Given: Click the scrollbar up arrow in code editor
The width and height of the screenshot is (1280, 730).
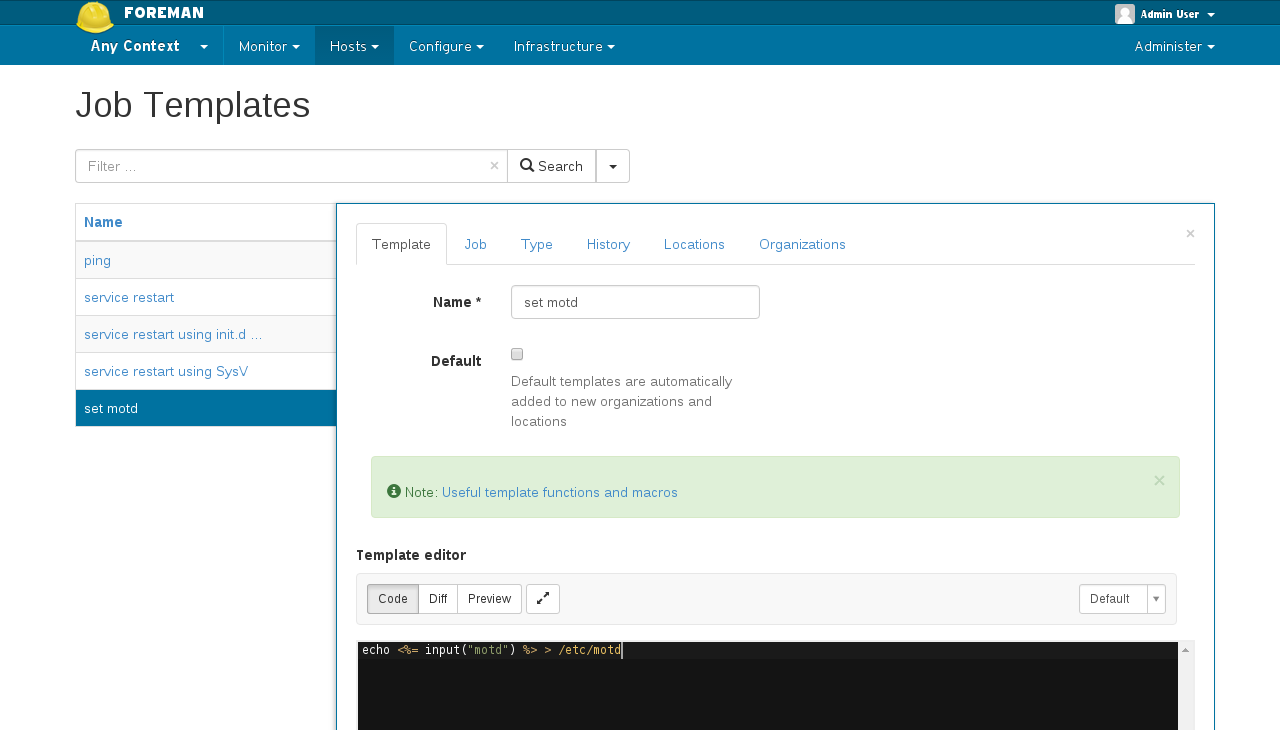Looking at the screenshot, I should tap(1186, 651).
